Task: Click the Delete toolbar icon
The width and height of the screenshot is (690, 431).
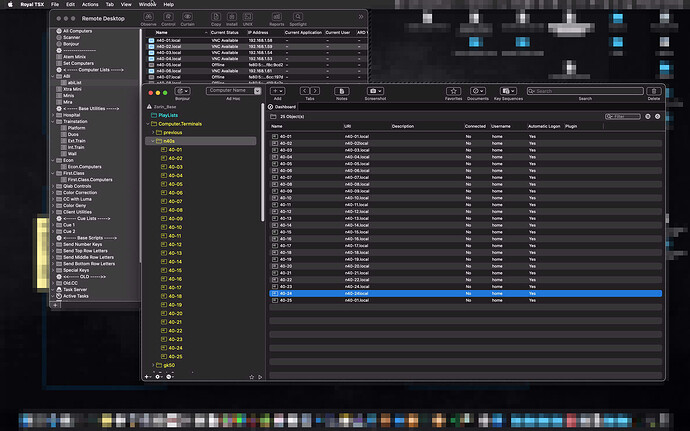Action: point(654,92)
